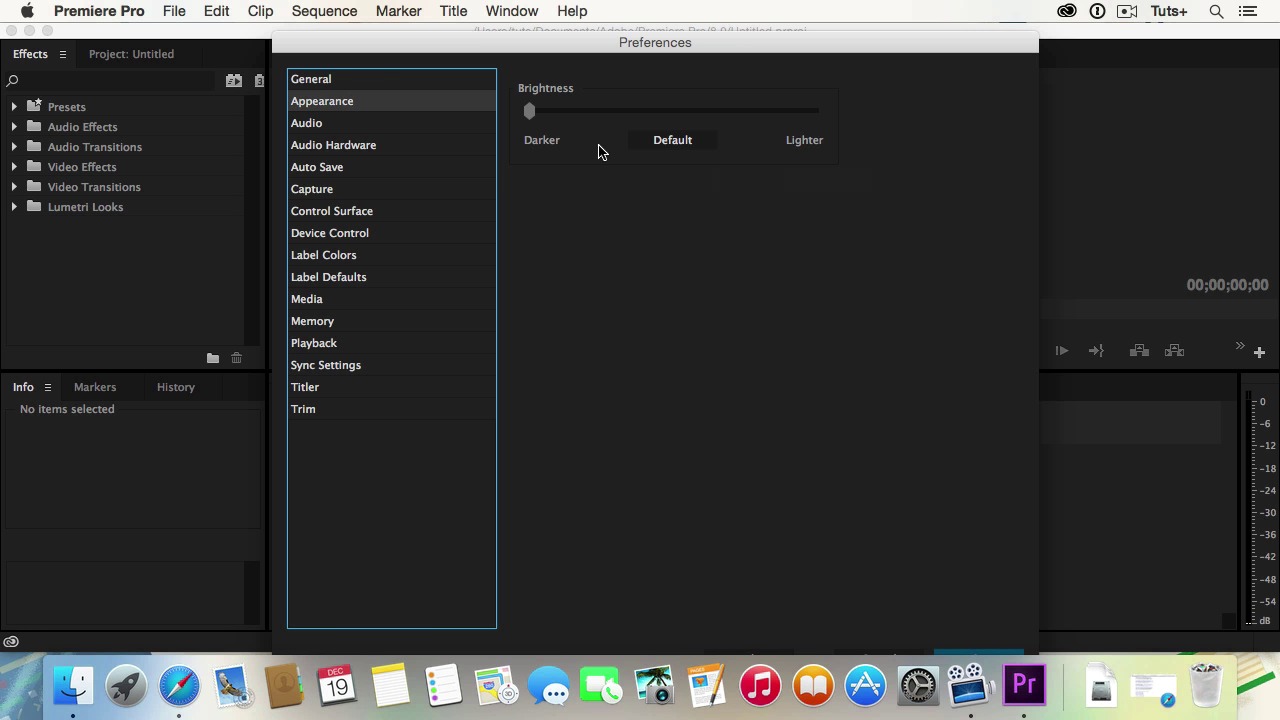Select Audio Hardware preferences category
The height and width of the screenshot is (720, 1280).
pyautogui.click(x=391, y=145)
